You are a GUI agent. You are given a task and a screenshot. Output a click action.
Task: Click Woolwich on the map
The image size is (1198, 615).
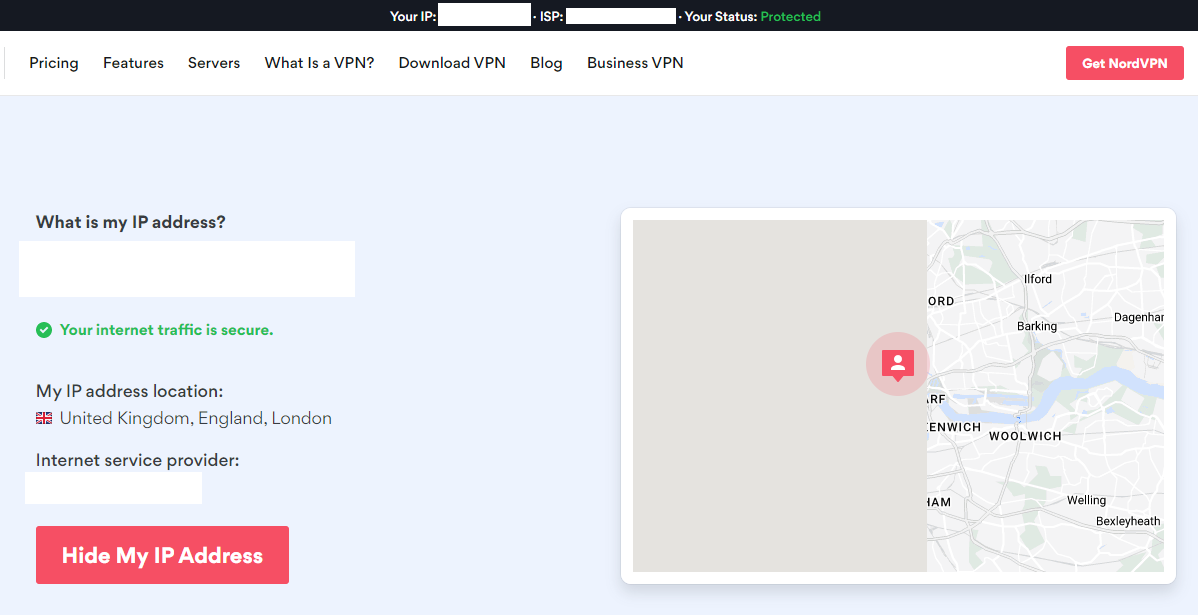1025,436
